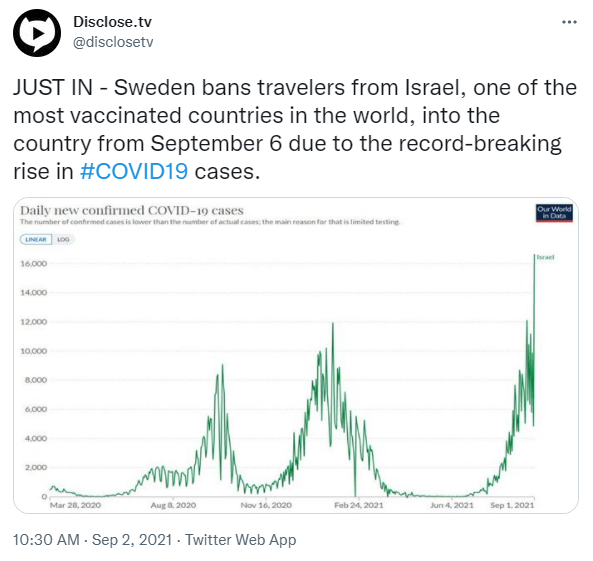Click the 16,000 y-axis gridline label
Screen dimensions: 593x561
click(34, 263)
